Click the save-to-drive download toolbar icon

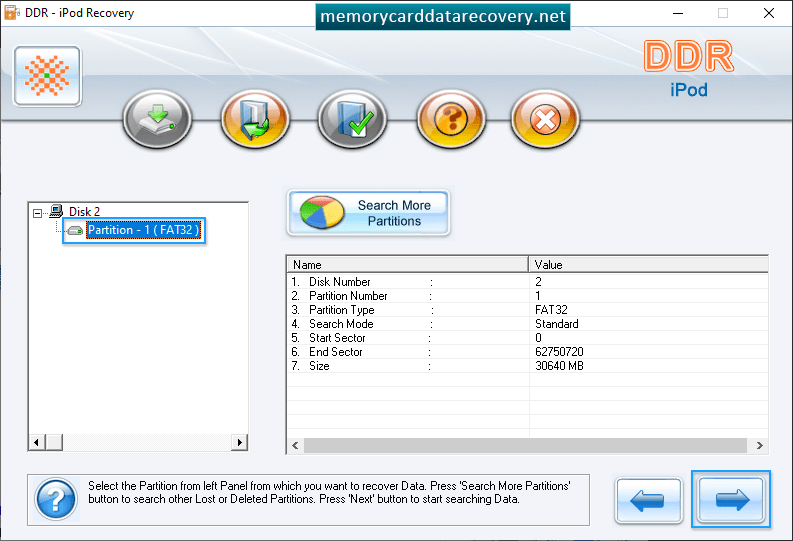click(x=157, y=119)
